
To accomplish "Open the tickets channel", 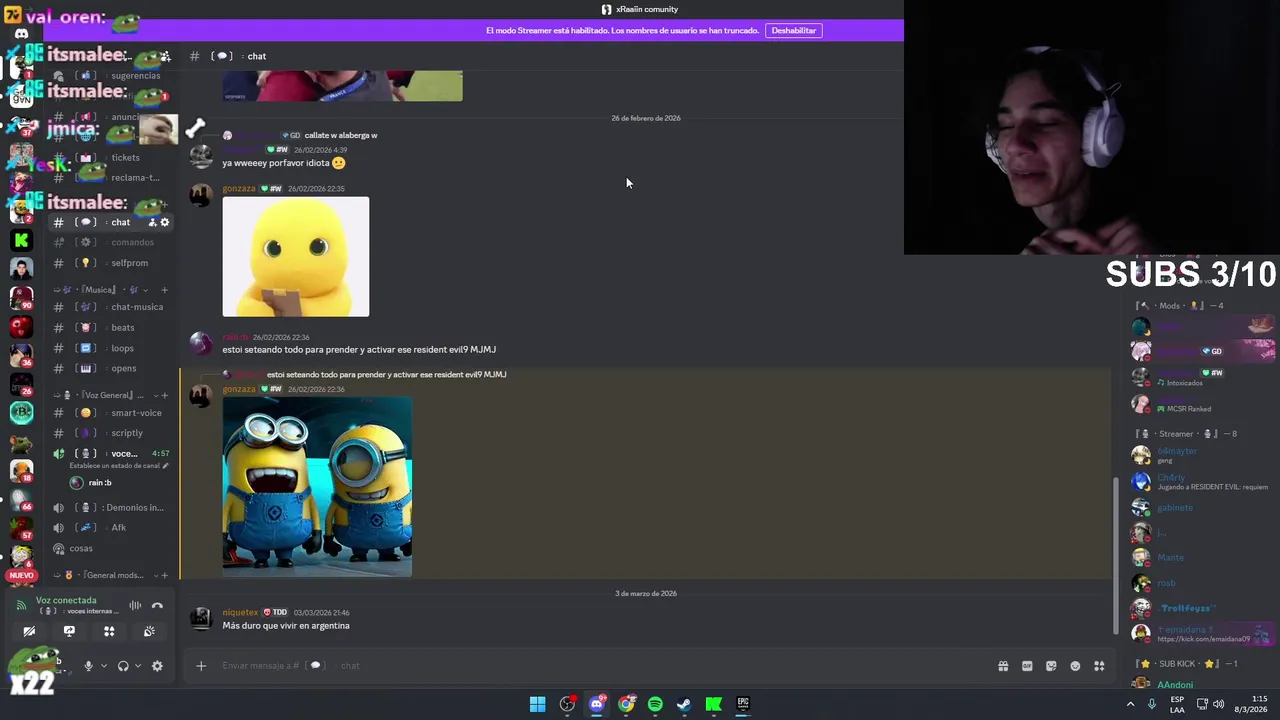I will [113, 158].
